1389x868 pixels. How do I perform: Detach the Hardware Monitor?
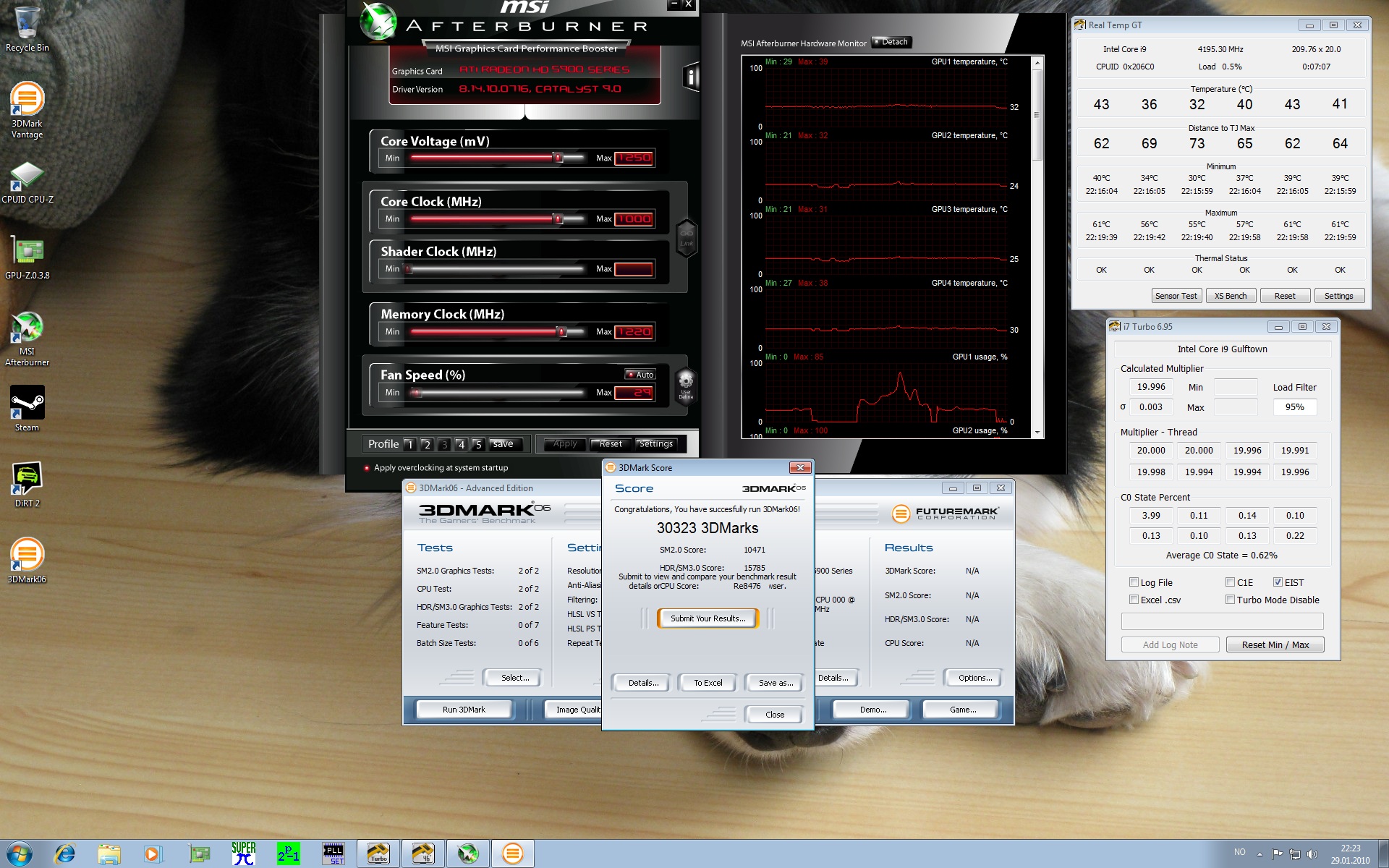point(891,42)
